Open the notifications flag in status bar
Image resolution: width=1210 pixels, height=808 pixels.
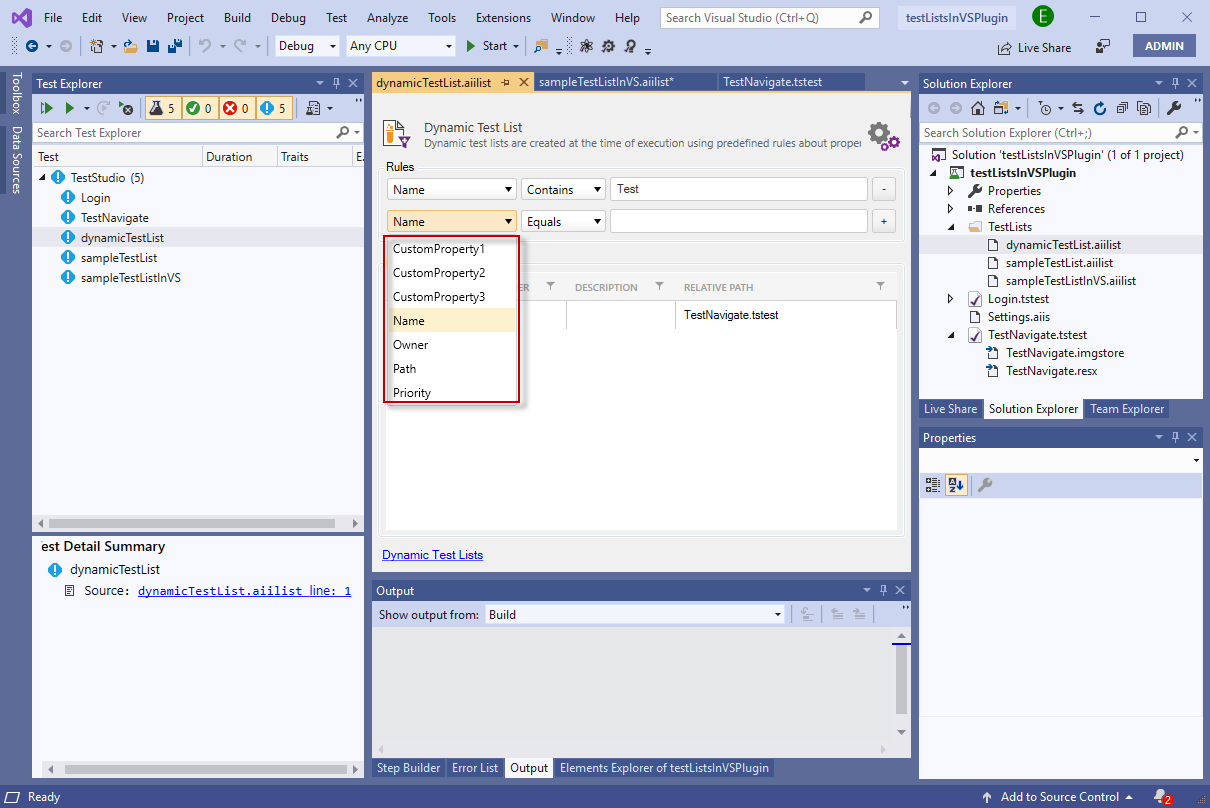[x=1161, y=797]
